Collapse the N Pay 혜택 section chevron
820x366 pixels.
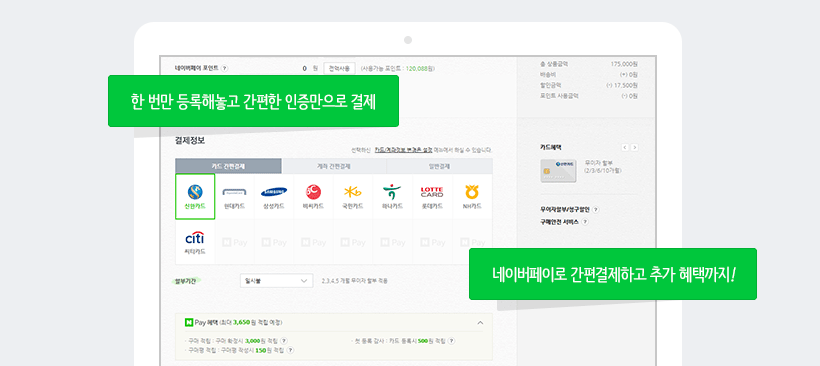coord(480,323)
